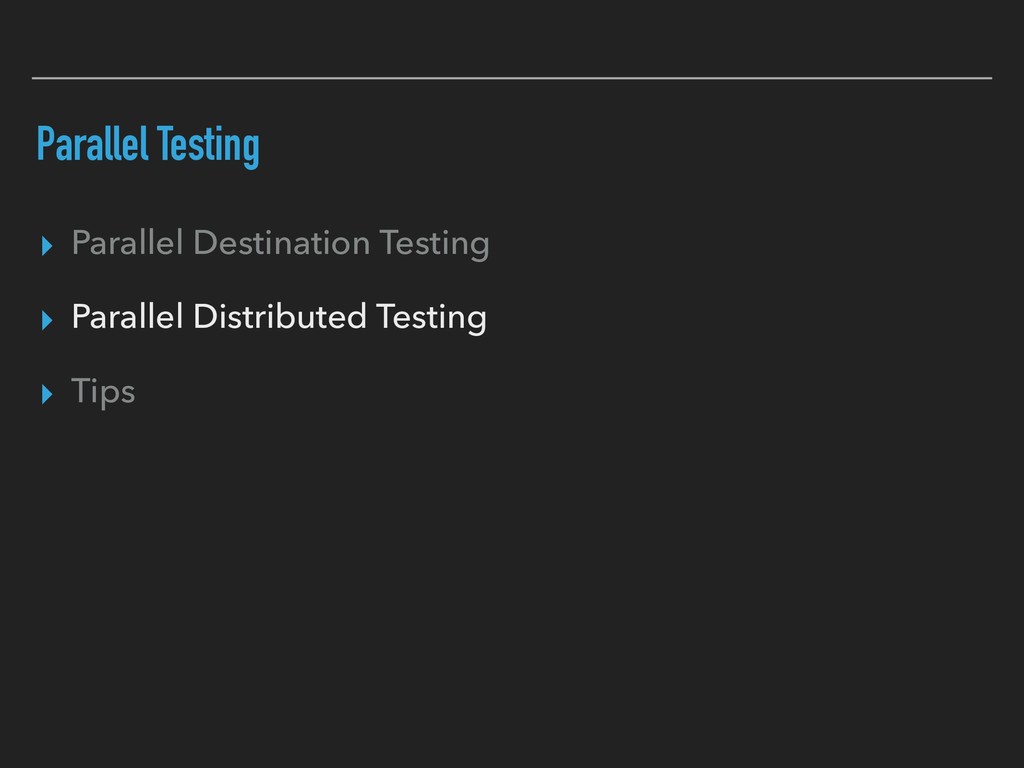Click the letter T in Tips
Image resolution: width=1024 pixels, height=768 pixels.
82,390
